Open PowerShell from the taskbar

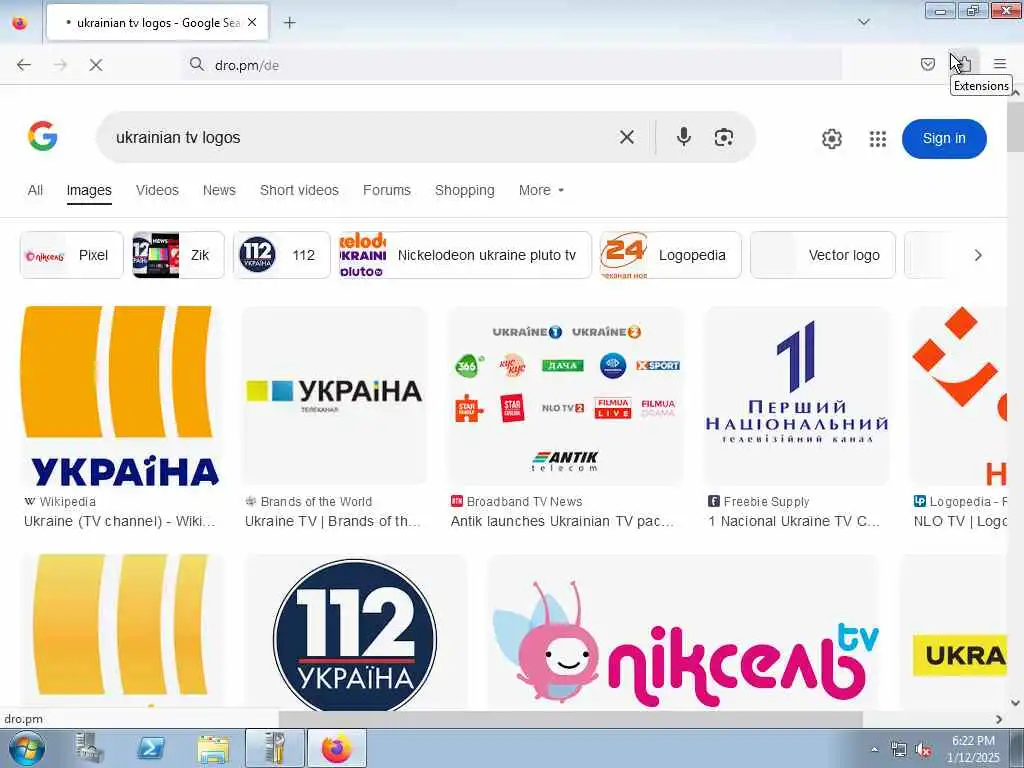pos(151,748)
